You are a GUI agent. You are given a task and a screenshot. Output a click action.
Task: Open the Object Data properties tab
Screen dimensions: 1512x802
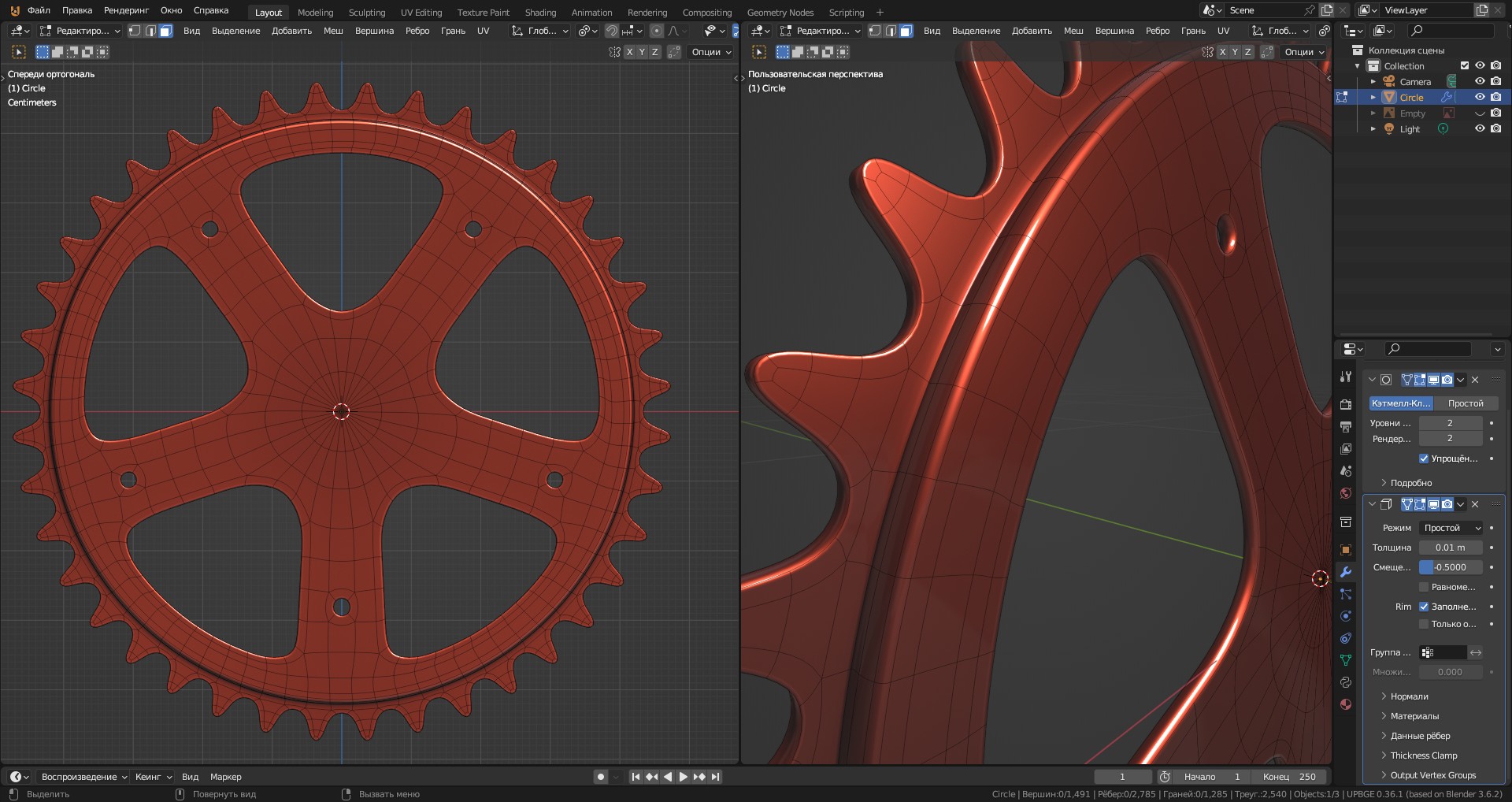point(1346,660)
